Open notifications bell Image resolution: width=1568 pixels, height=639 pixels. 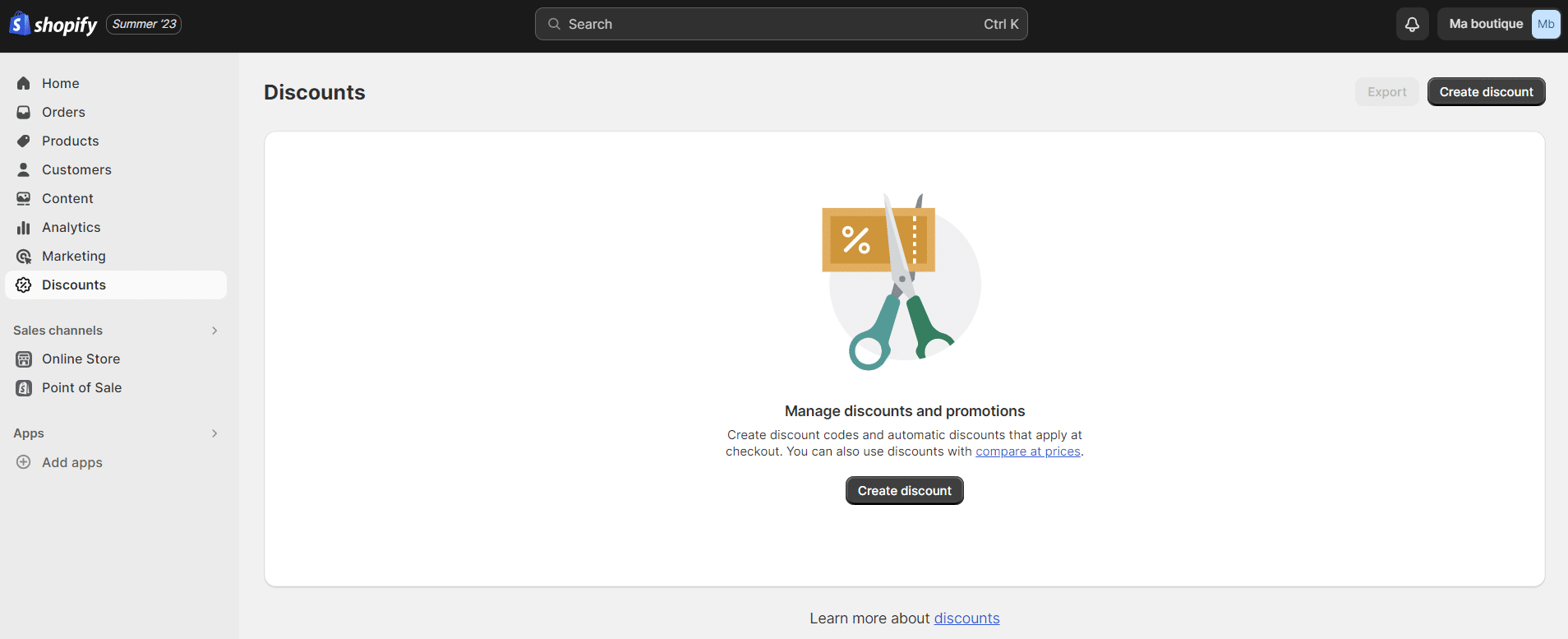[1412, 24]
